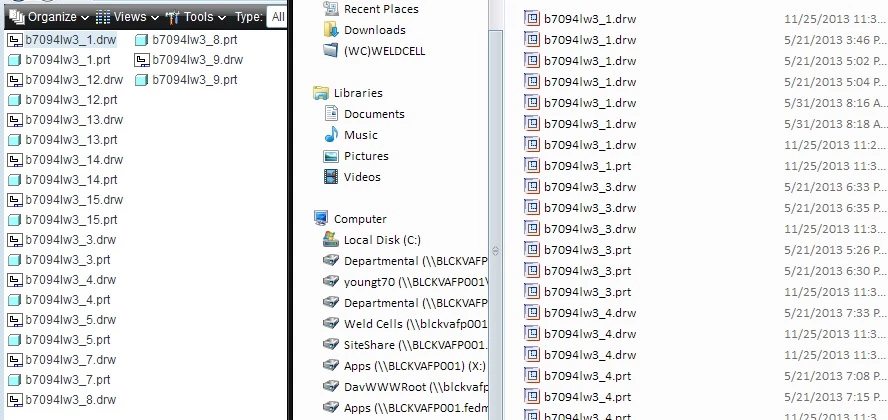Click the part icon of b7094lw3_15.prt
The width and height of the screenshot is (888, 420).
pyautogui.click(x=15, y=220)
